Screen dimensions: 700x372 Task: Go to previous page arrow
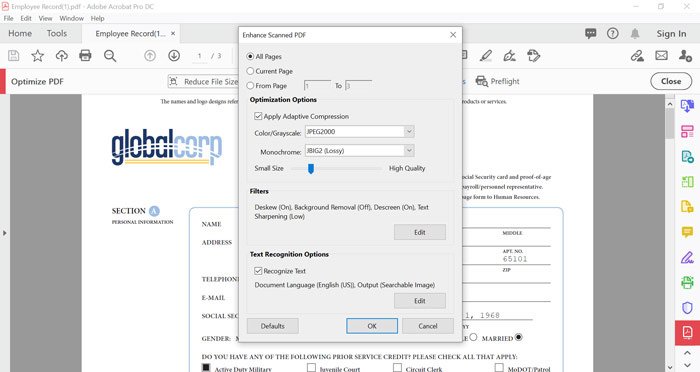[x=150, y=56]
